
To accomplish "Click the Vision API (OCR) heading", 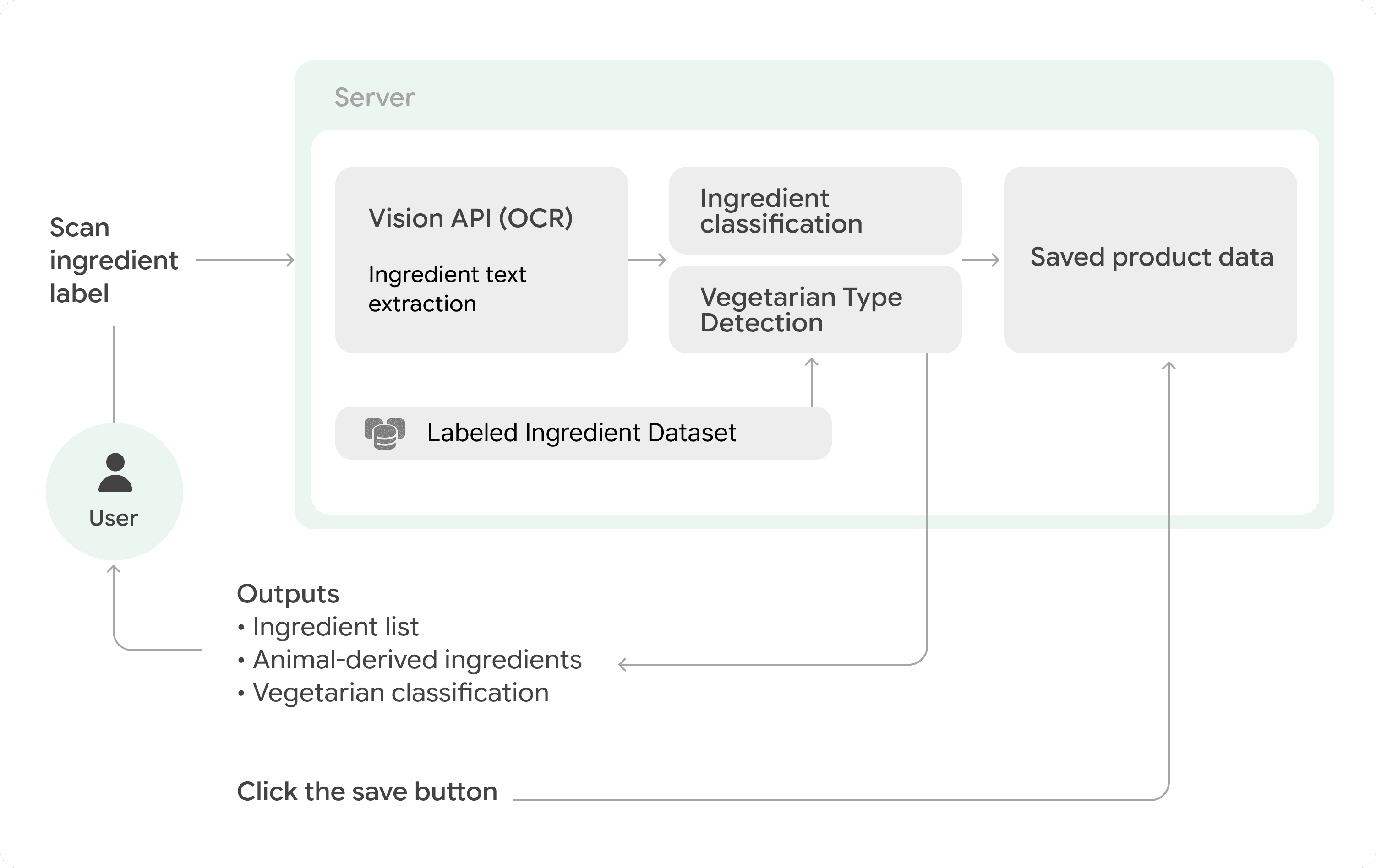I will (470, 218).
